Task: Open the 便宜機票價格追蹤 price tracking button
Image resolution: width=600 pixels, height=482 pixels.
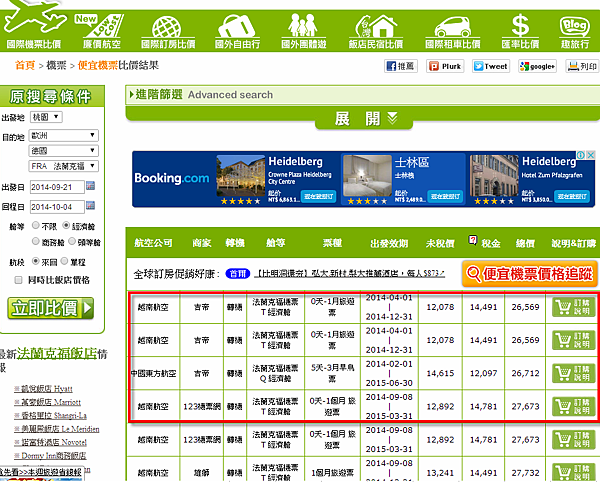Action: point(530,274)
